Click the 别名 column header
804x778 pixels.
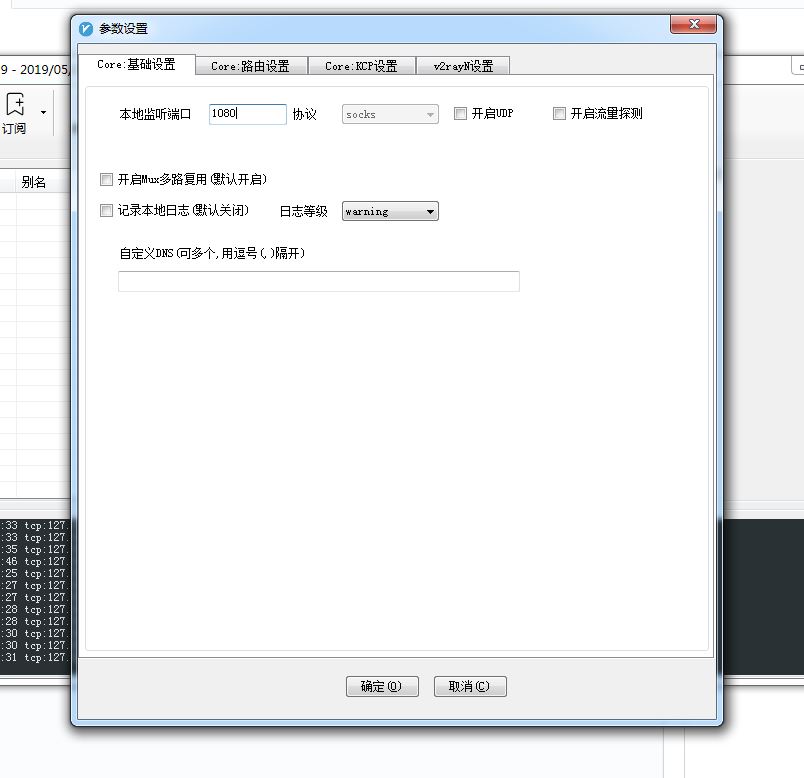[34, 181]
